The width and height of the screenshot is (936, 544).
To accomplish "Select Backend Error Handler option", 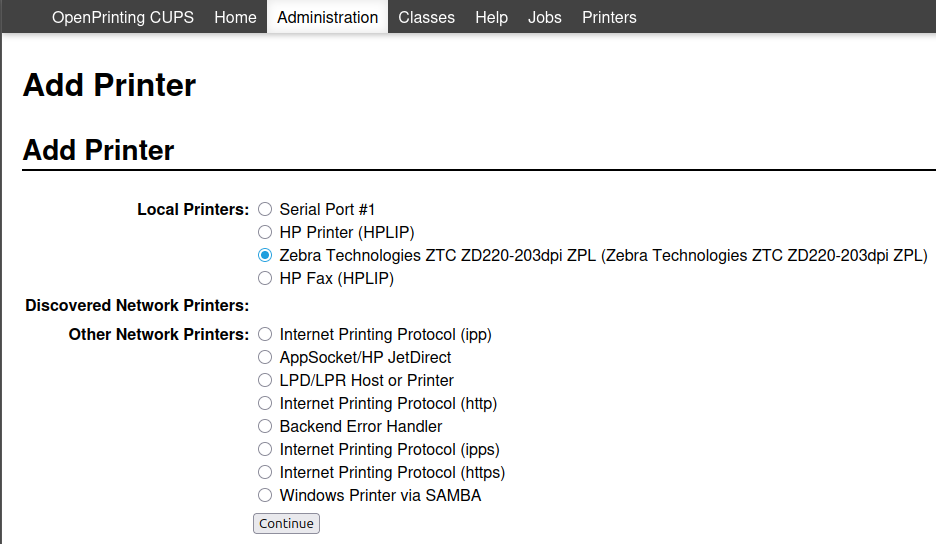I will (x=265, y=426).
